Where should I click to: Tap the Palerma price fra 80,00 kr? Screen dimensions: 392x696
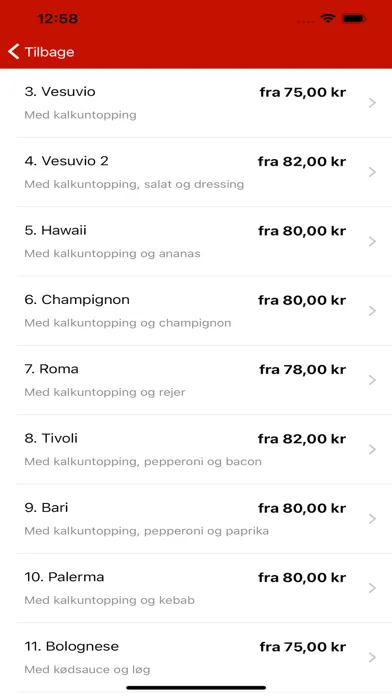tap(302, 577)
